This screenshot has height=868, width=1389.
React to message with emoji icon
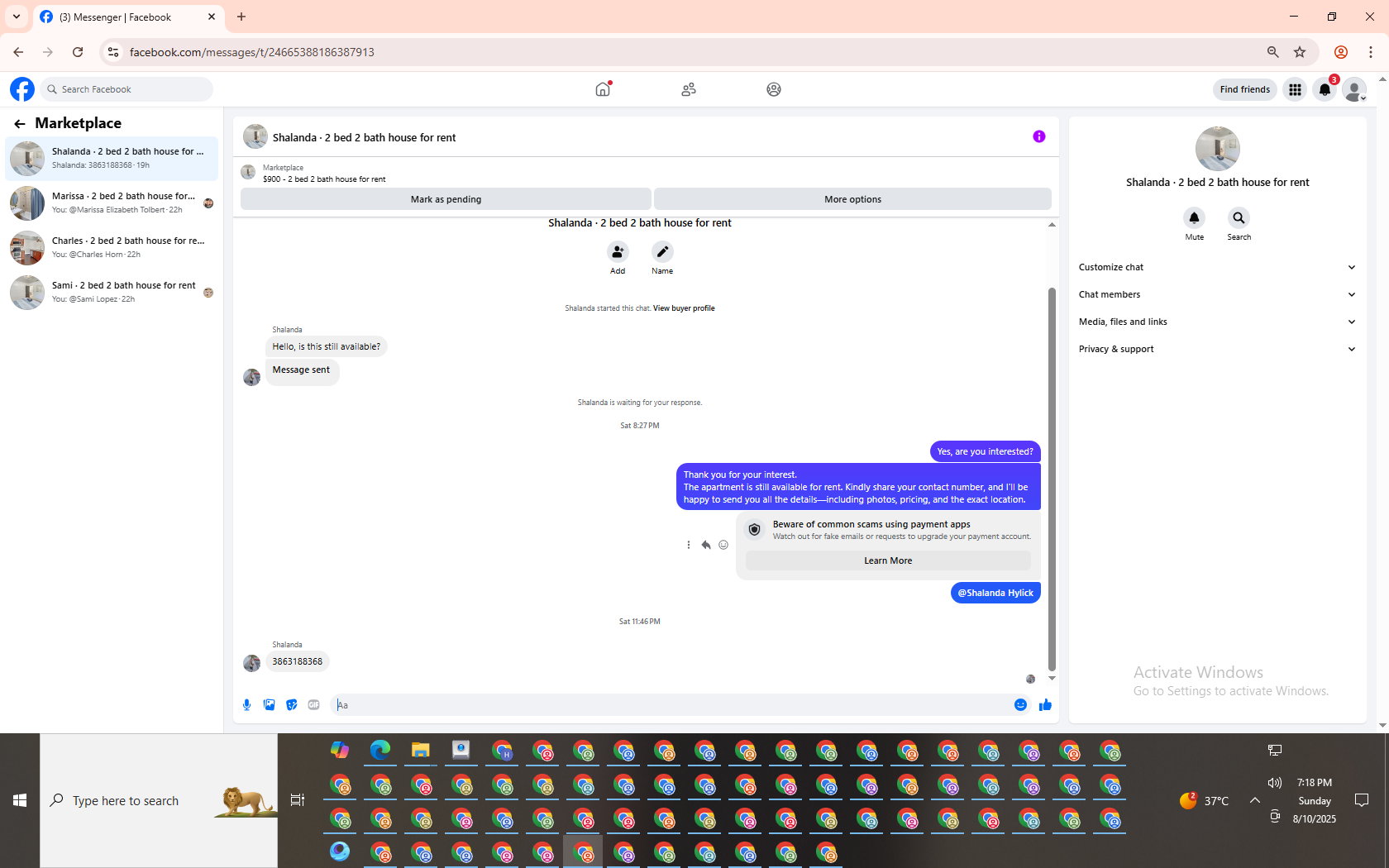(x=723, y=545)
